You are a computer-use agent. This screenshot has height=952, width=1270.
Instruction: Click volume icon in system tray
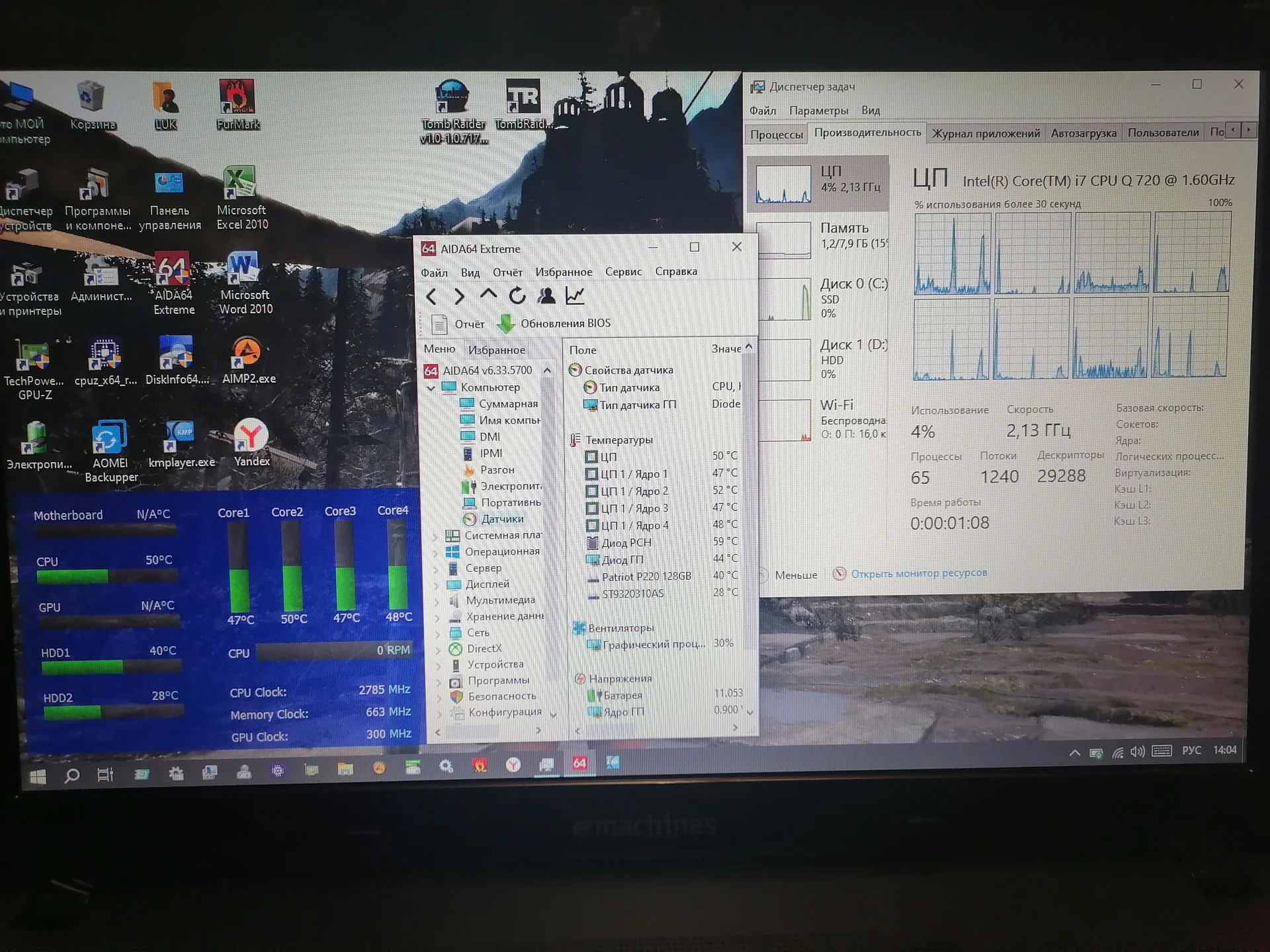click(1137, 752)
